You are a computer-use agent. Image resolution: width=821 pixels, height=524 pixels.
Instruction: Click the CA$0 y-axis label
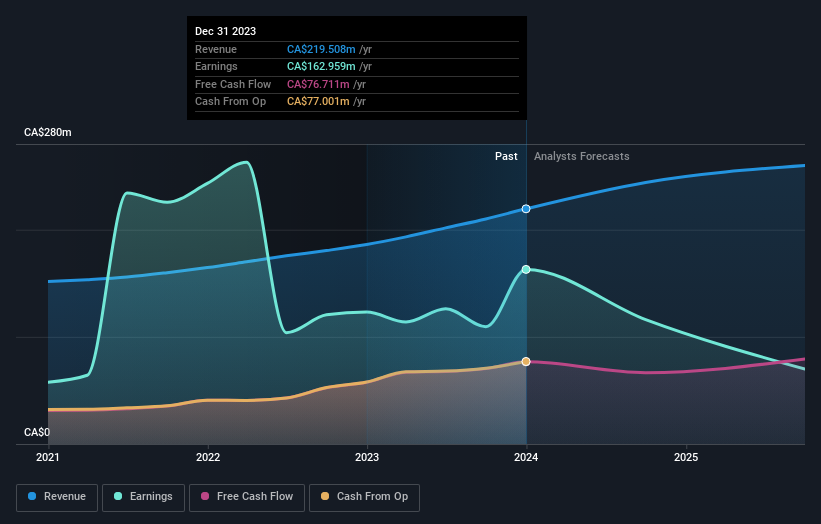pyautogui.click(x=37, y=432)
